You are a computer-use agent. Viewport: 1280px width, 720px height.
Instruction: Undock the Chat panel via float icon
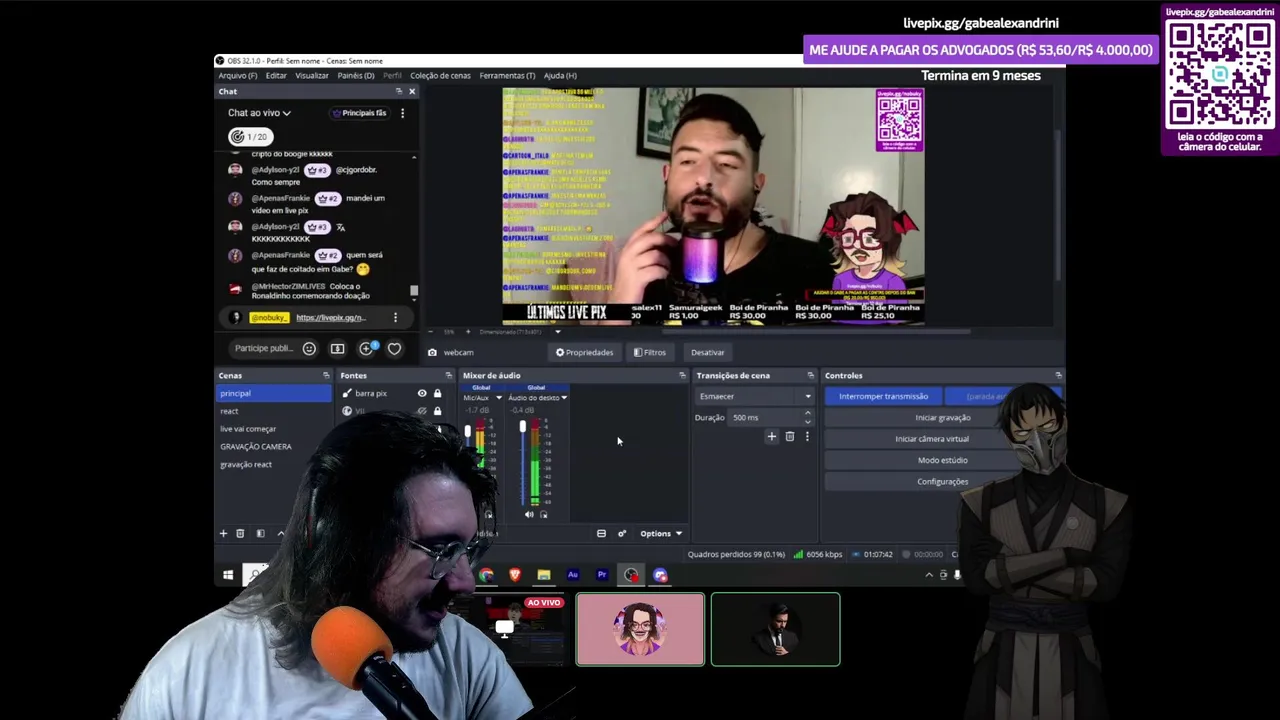tap(398, 91)
